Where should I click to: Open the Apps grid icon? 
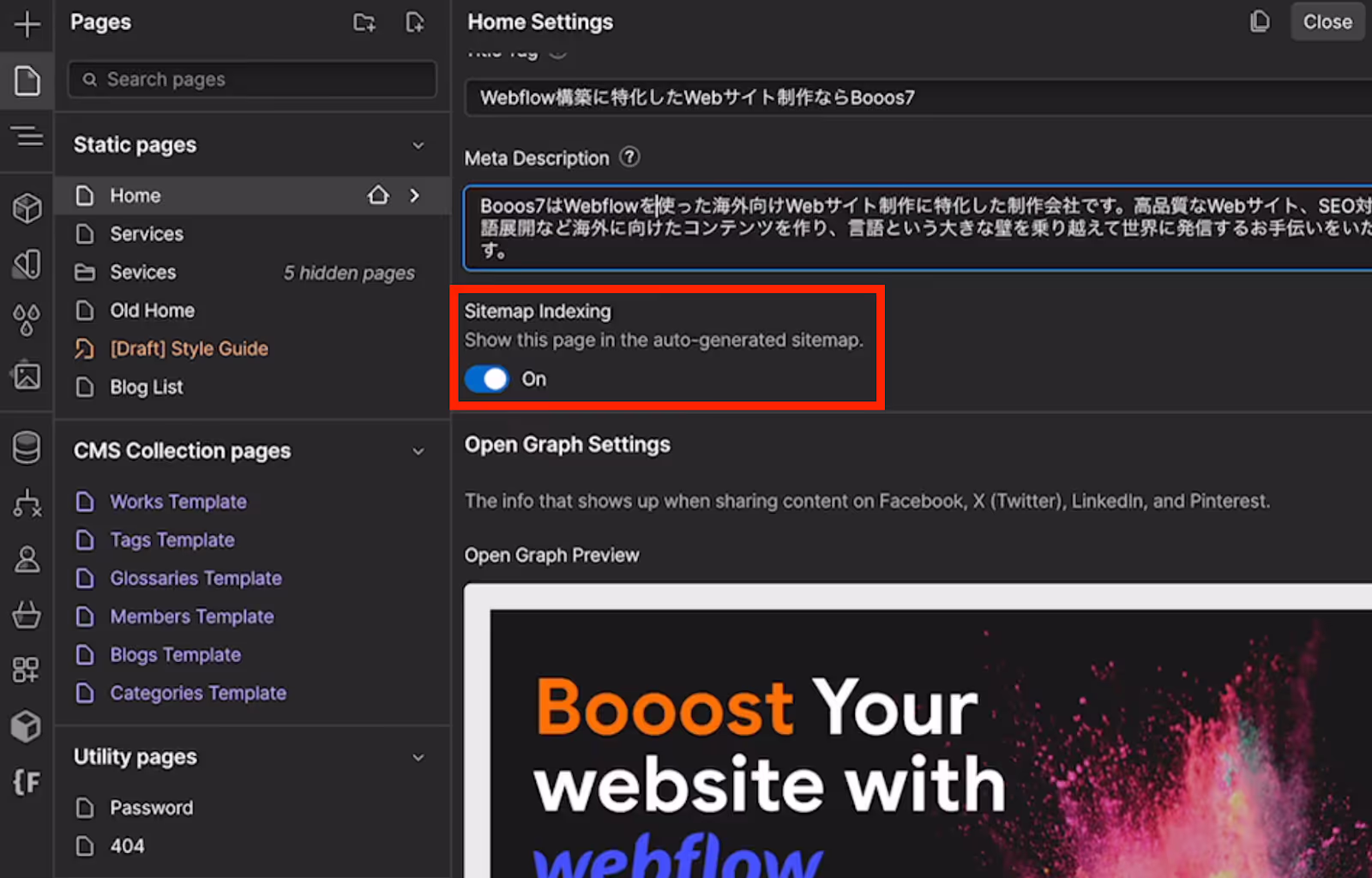27,670
